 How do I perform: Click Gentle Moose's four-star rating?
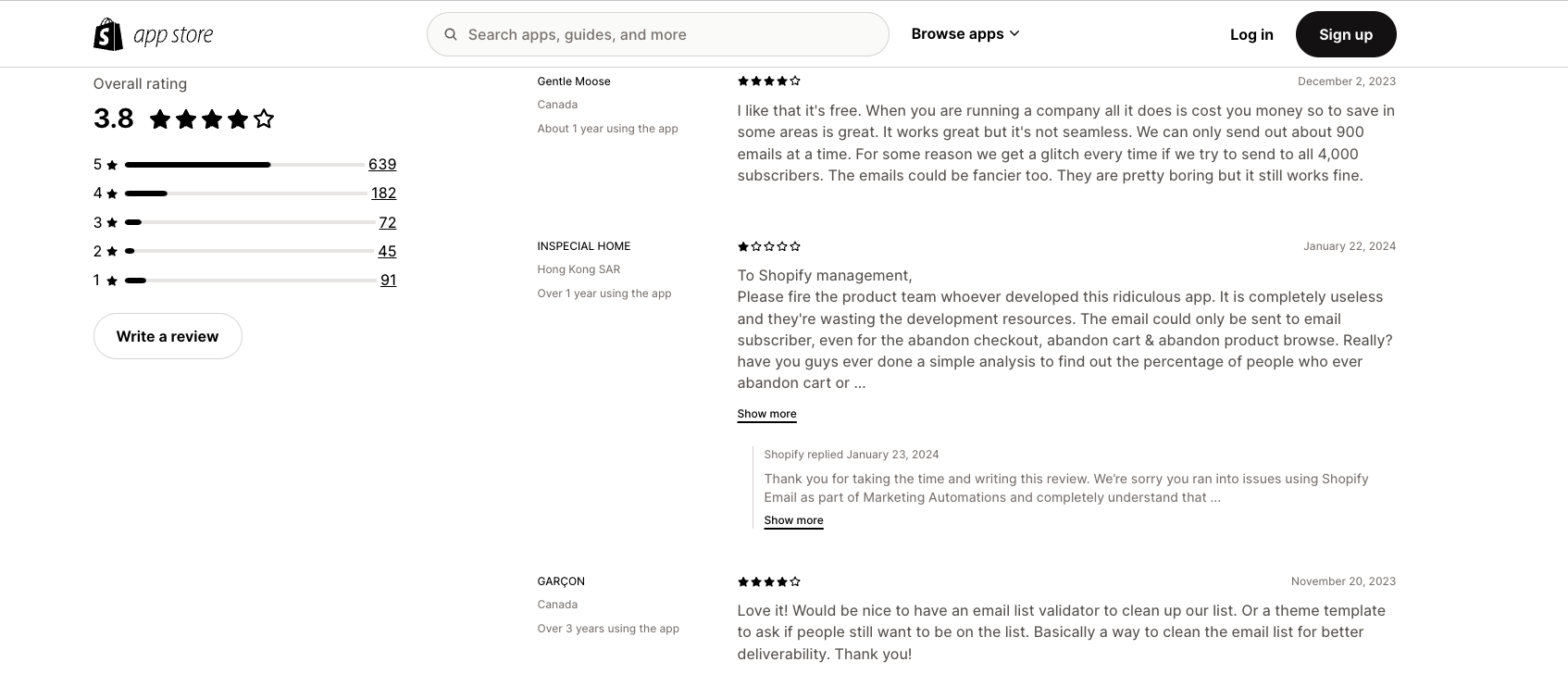[x=768, y=81]
